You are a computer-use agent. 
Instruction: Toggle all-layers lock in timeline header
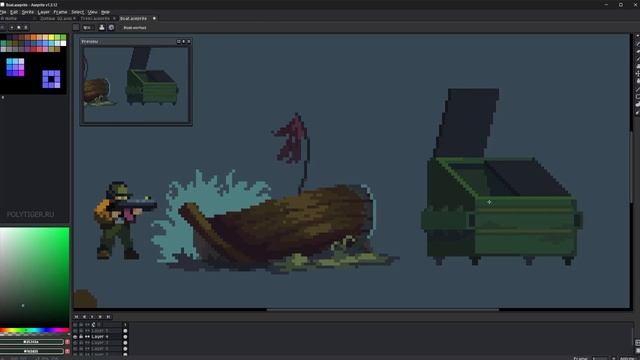coord(81,325)
